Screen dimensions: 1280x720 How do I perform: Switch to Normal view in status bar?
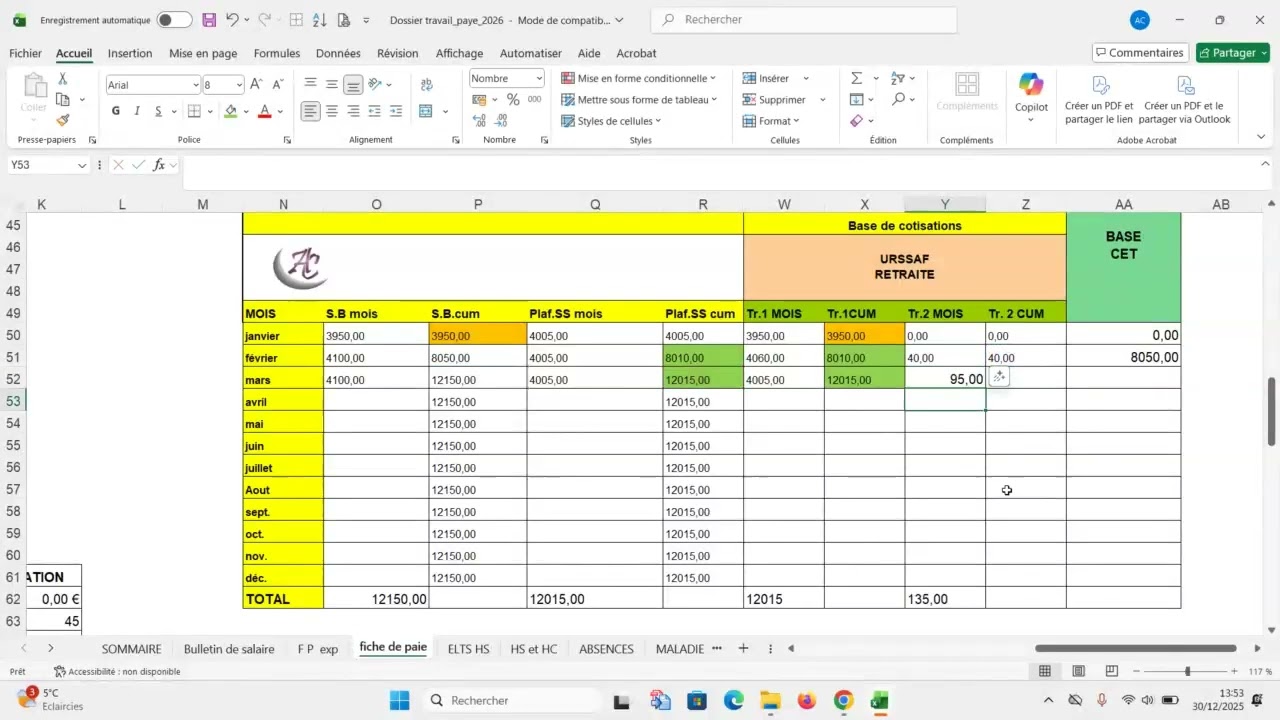[1045, 671]
